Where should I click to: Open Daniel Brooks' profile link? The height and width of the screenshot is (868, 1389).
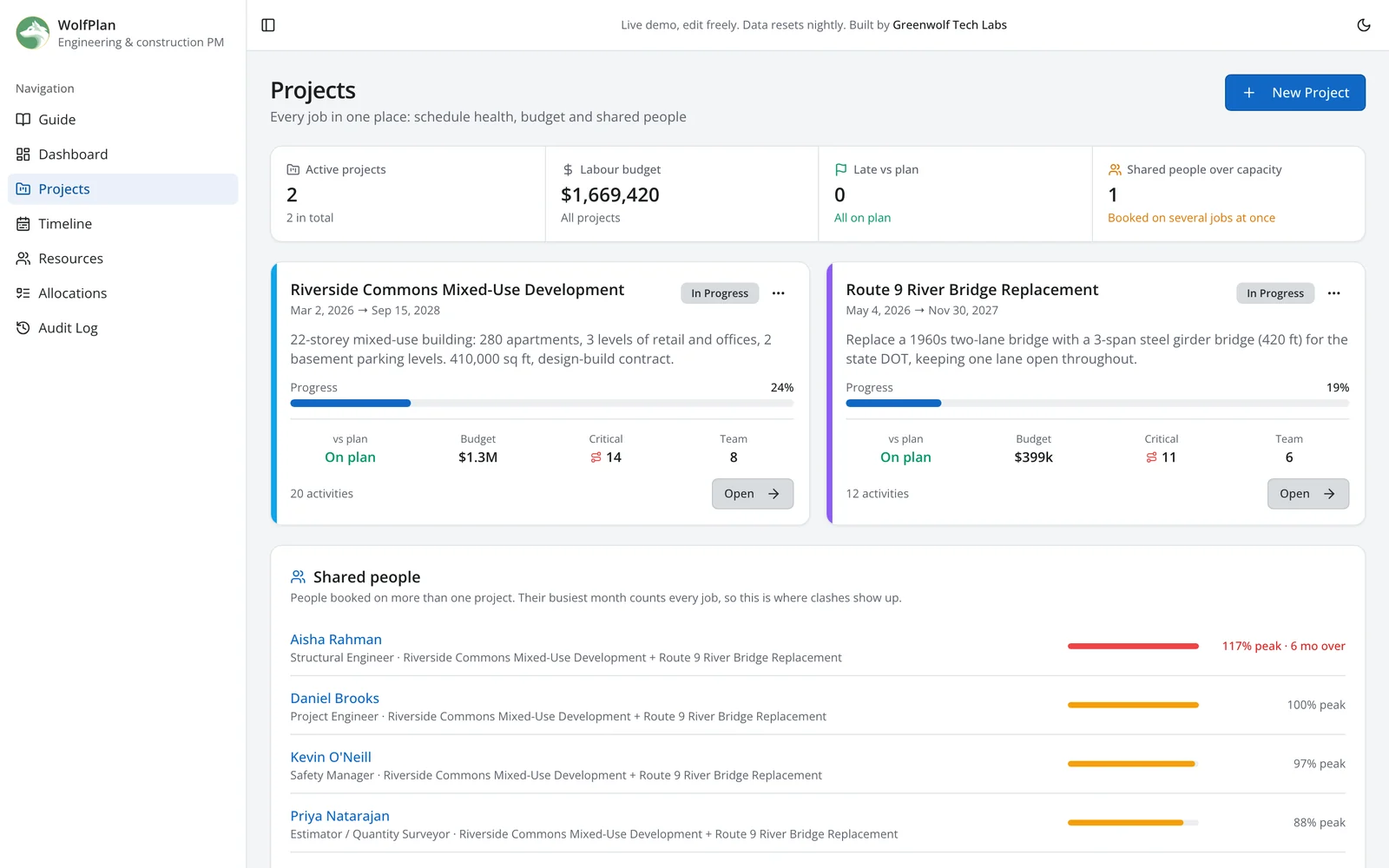pyautogui.click(x=334, y=699)
